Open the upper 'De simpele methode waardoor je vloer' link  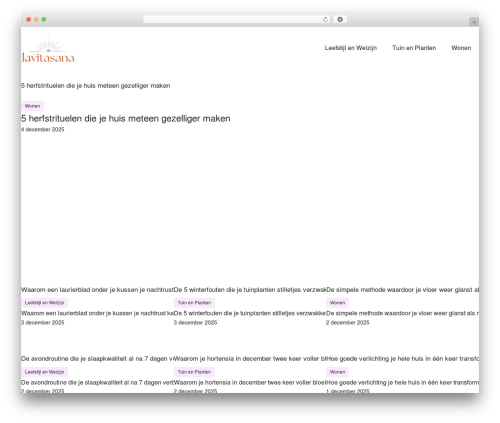tap(402, 290)
